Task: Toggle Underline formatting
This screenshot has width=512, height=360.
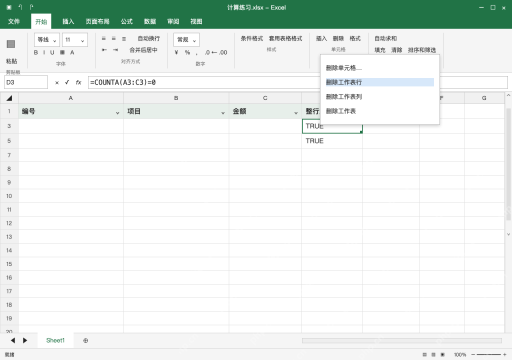Action: point(52,52)
